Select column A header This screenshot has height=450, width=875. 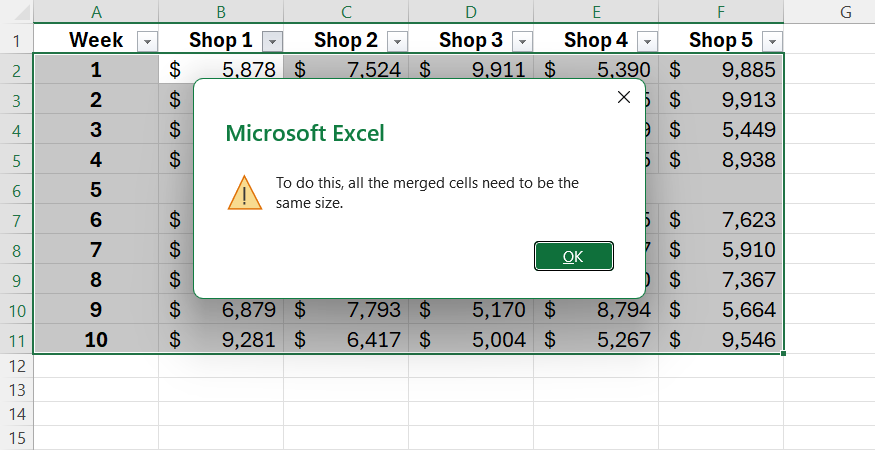pos(96,12)
